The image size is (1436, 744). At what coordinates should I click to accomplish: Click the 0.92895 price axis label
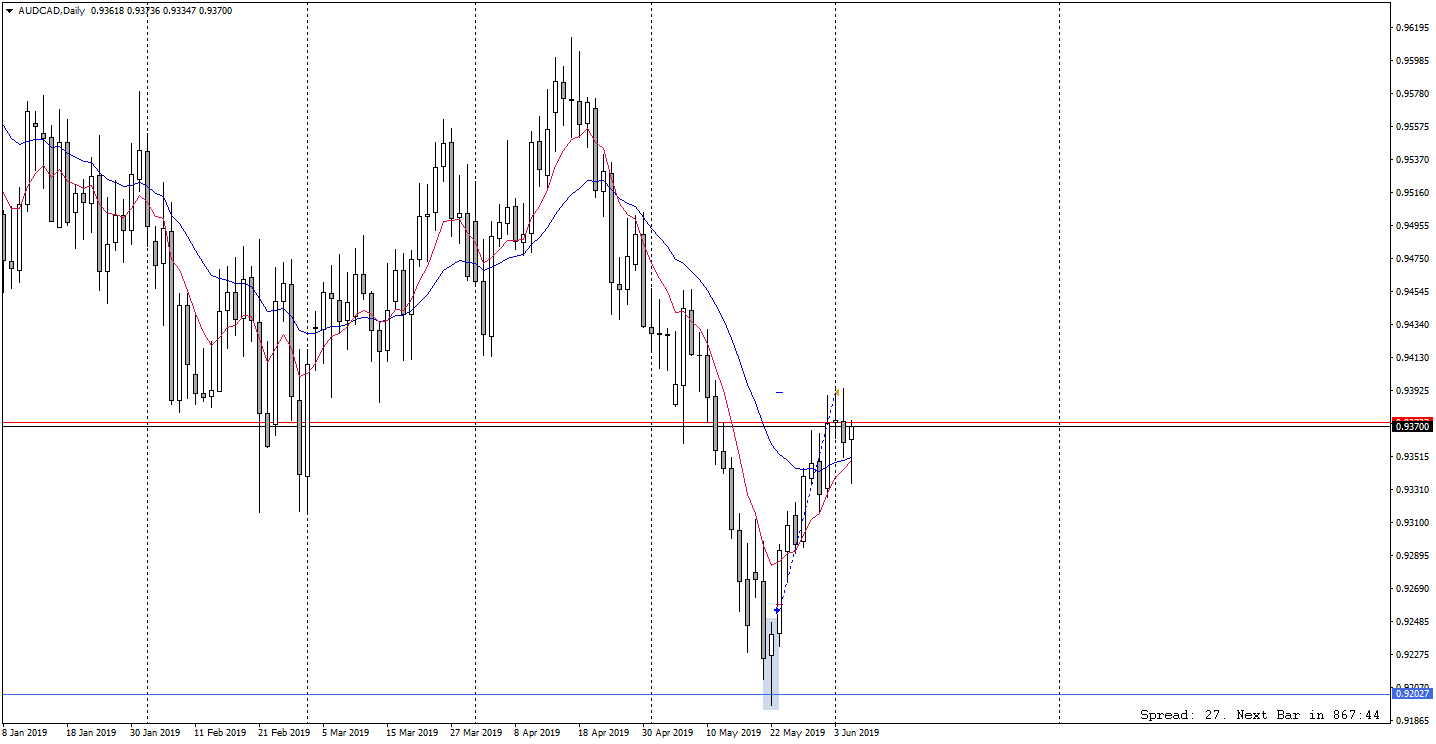click(1412, 555)
